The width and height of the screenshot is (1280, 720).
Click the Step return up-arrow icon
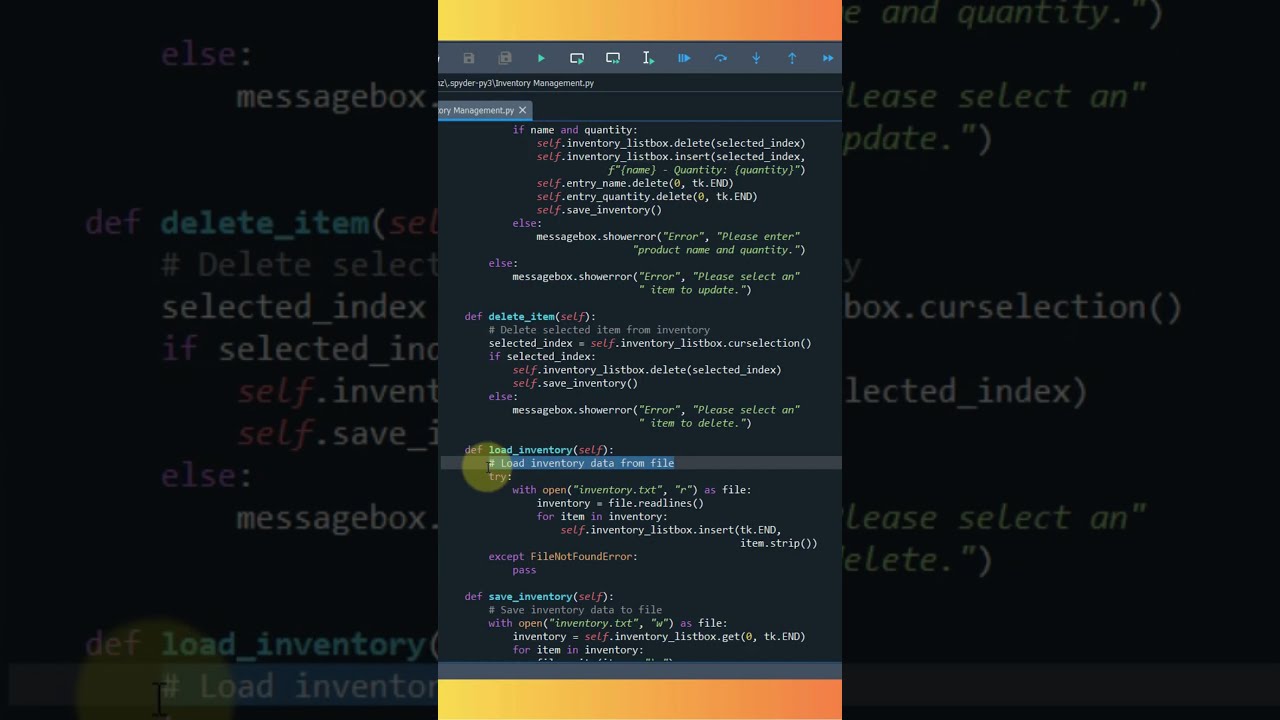pyautogui.click(x=792, y=58)
